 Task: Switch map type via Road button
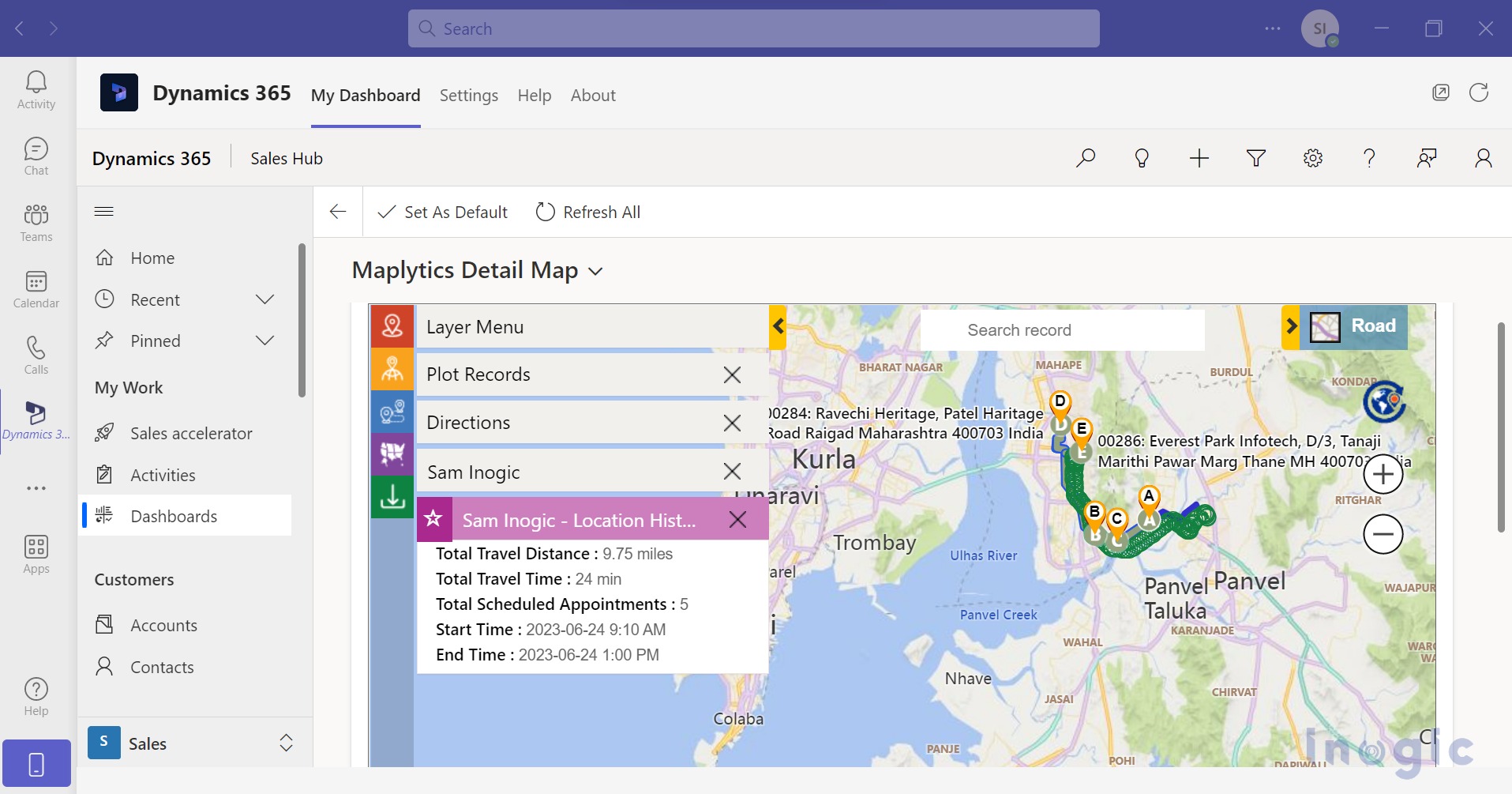click(x=1354, y=326)
